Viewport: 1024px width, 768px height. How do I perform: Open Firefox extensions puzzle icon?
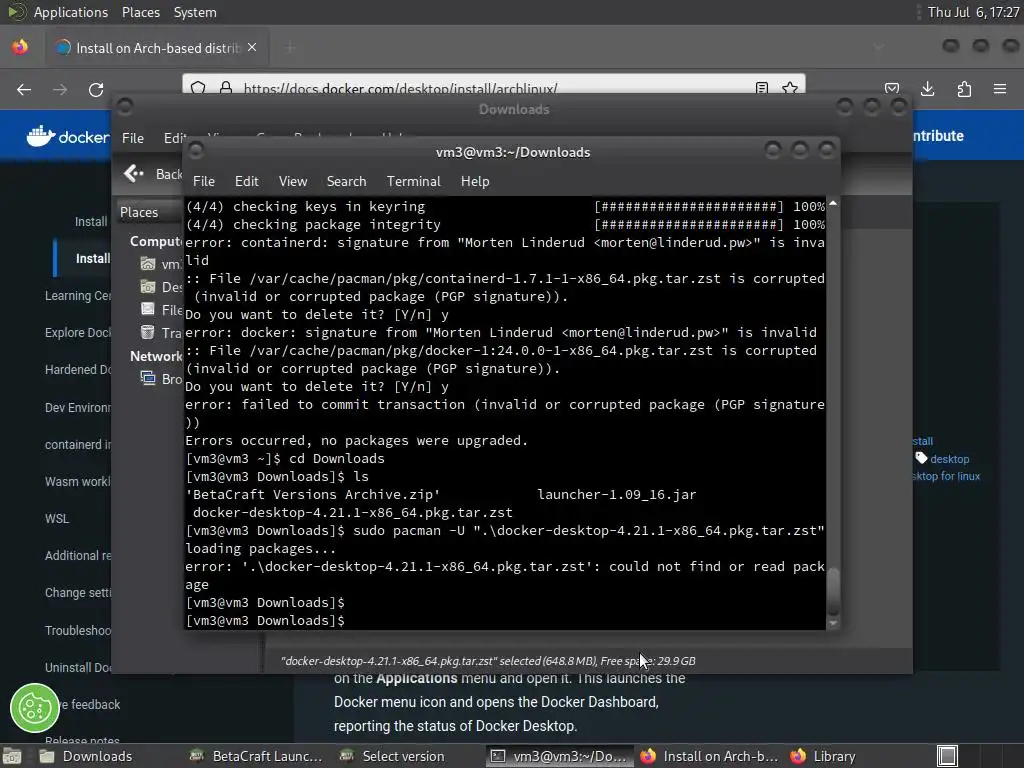click(964, 89)
